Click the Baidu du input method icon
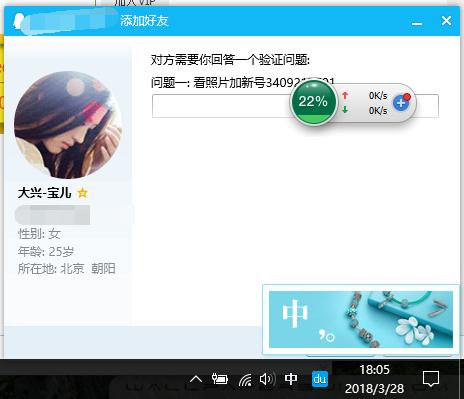This screenshot has width=464, height=399. click(x=320, y=379)
